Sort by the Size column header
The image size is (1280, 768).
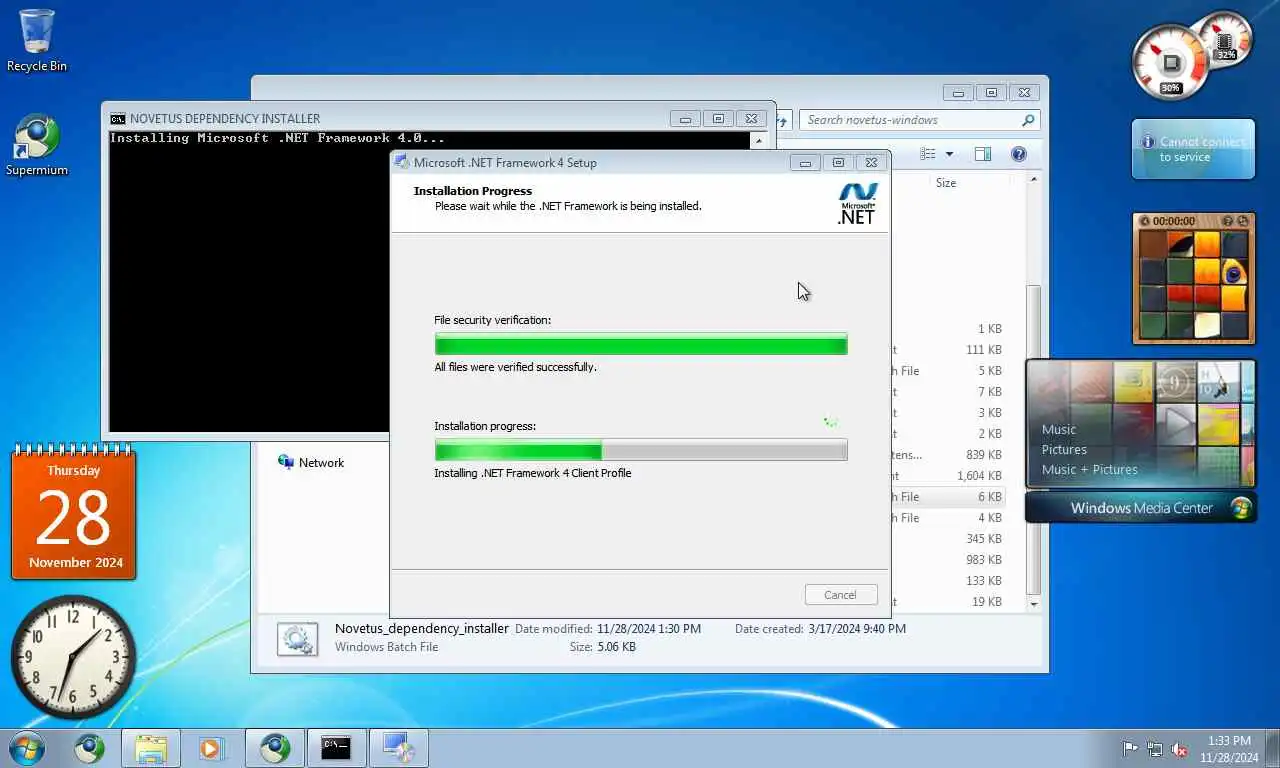946,183
